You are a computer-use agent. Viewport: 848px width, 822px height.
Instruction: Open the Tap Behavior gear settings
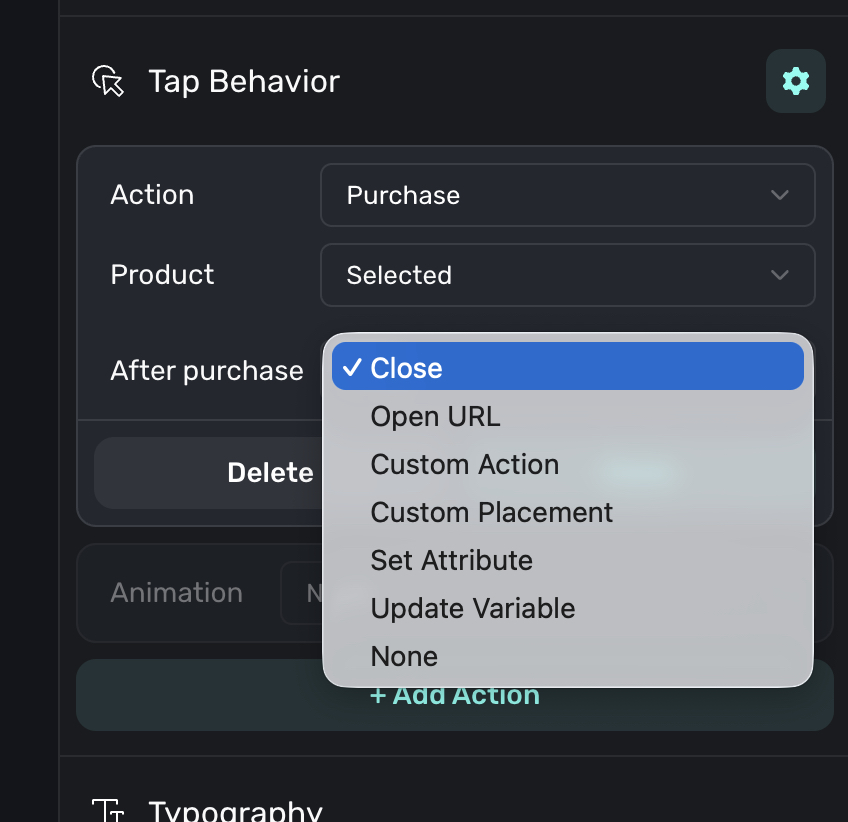tap(795, 81)
